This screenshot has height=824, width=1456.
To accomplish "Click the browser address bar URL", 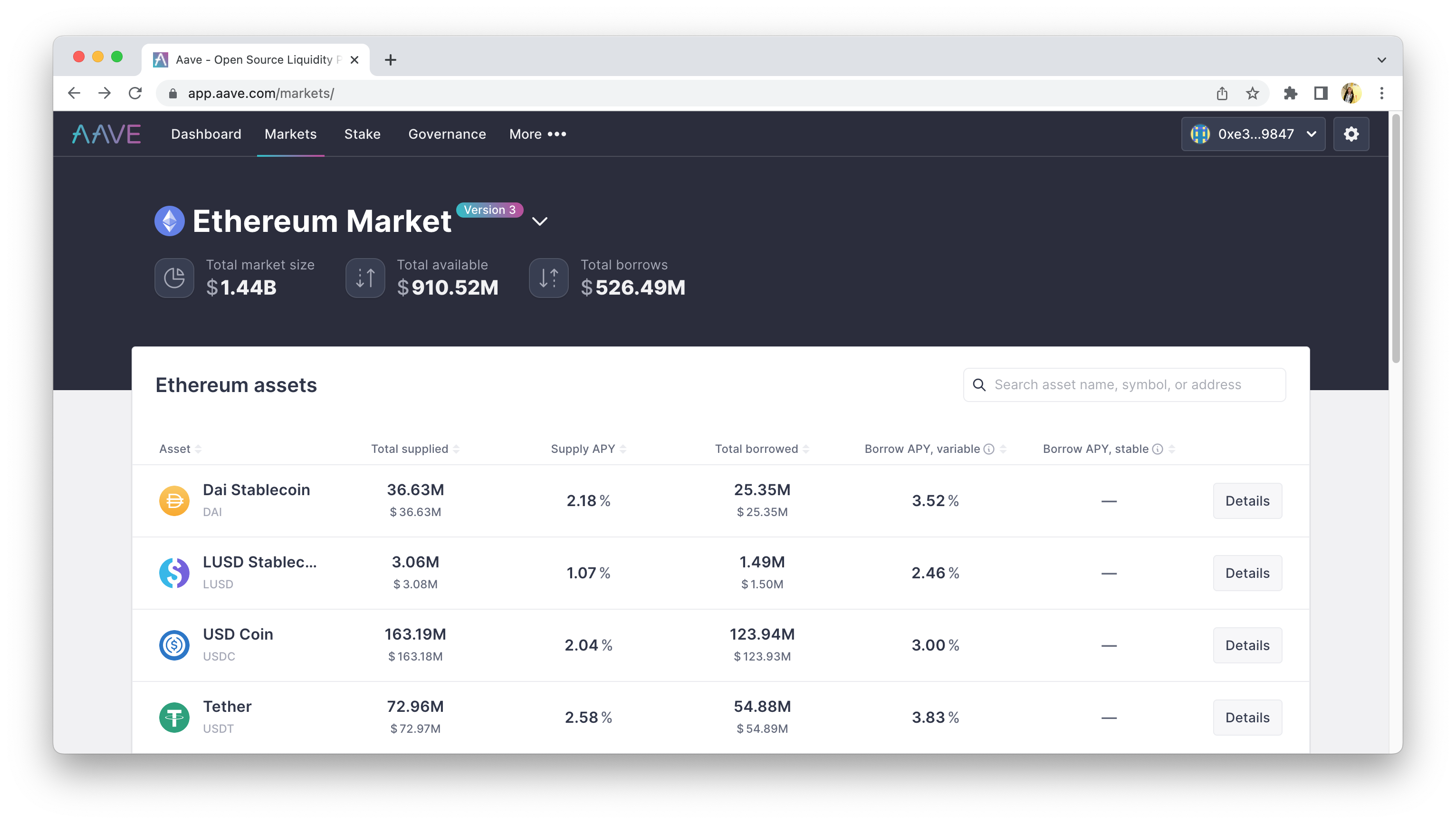I will pos(261,94).
